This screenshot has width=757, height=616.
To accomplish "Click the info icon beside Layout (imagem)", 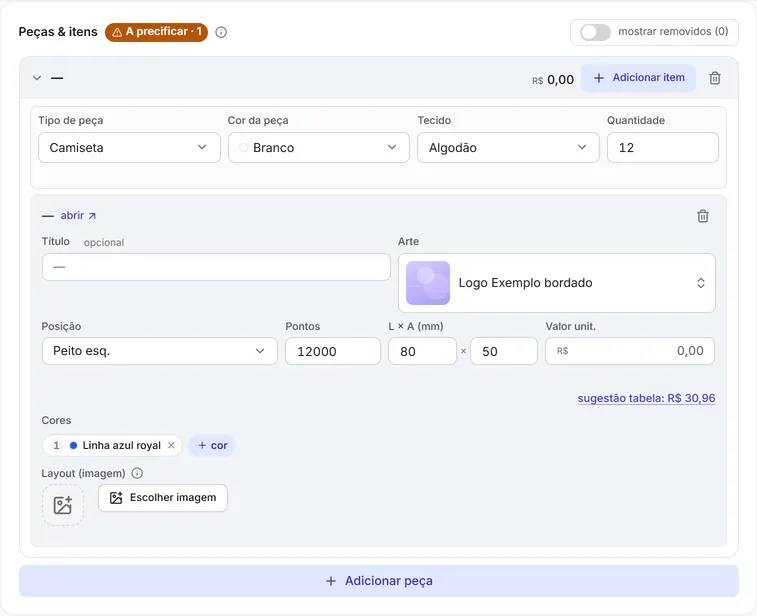I will [x=137, y=473].
